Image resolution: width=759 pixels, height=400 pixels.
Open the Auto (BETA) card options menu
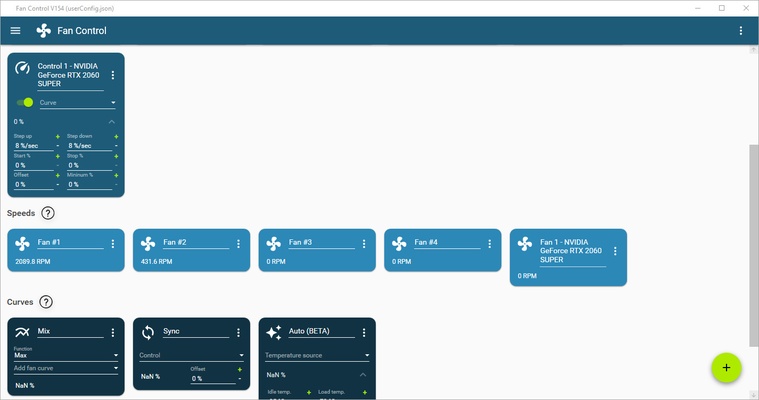(364, 332)
